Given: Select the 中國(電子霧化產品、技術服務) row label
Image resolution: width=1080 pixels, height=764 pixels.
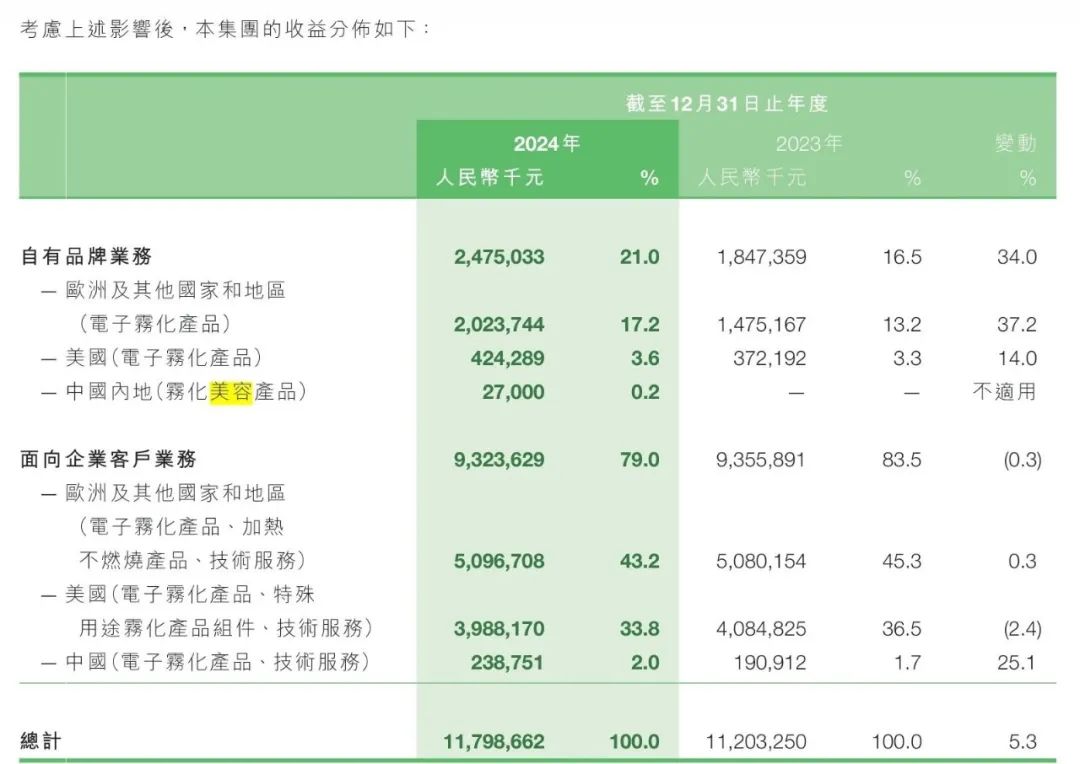Looking at the screenshot, I should click(x=205, y=662).
